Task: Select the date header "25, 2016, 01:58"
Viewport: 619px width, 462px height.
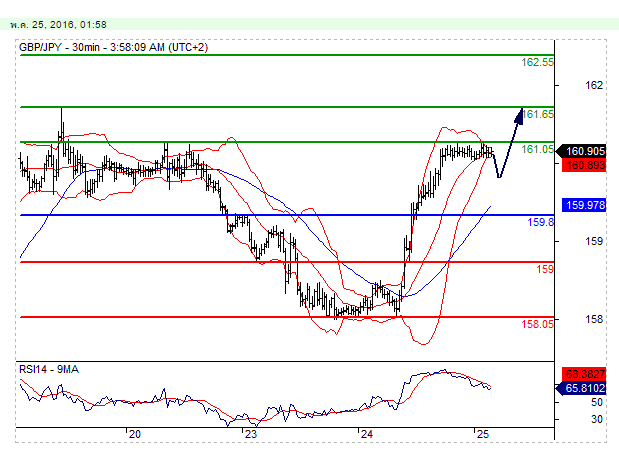Action: click(x=69, y=24)
